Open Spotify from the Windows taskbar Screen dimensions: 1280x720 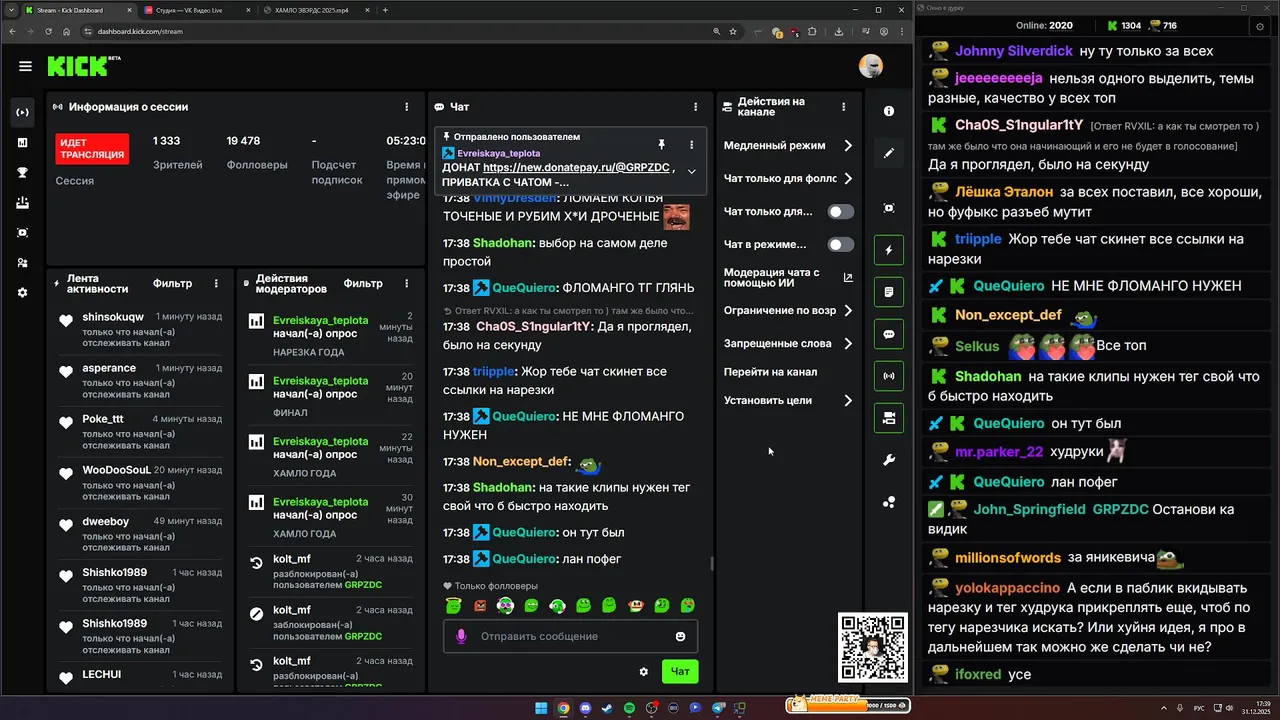(x=629, y=708)
